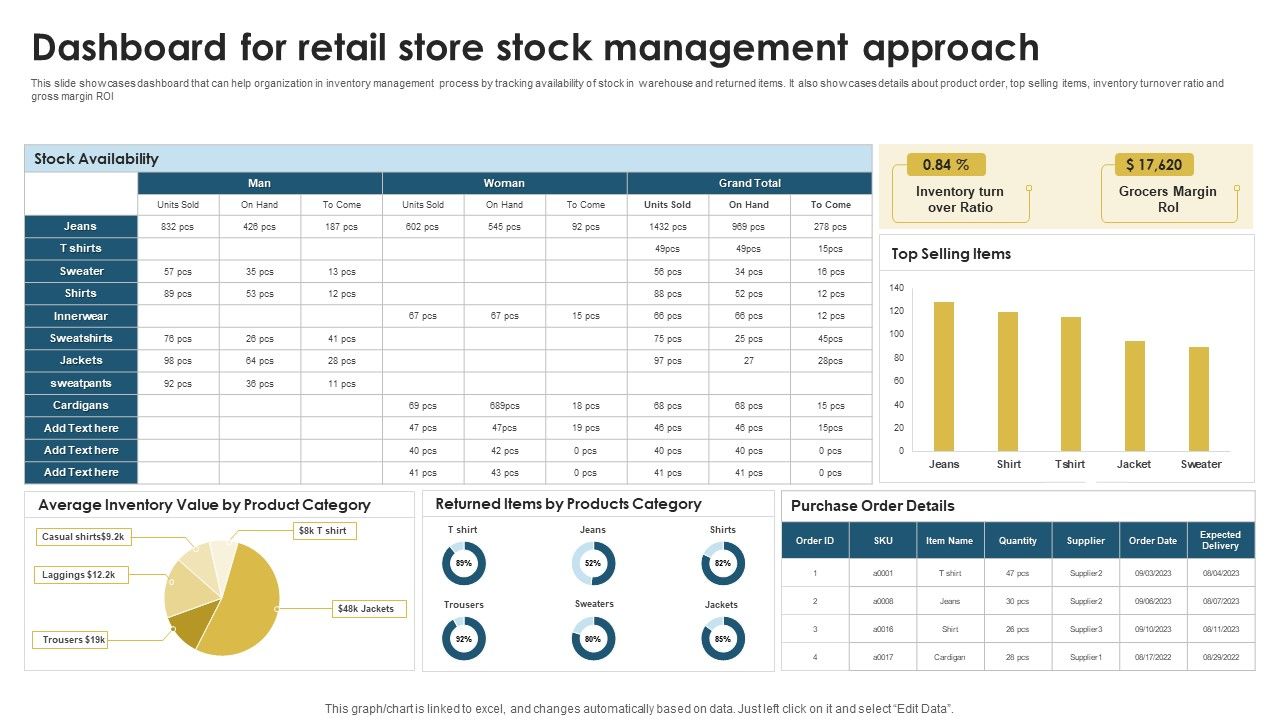This screenshot has width=1280, height=720.
Task: Click 'Grocers Margin RoI' text
Action: click(1168, 199)
